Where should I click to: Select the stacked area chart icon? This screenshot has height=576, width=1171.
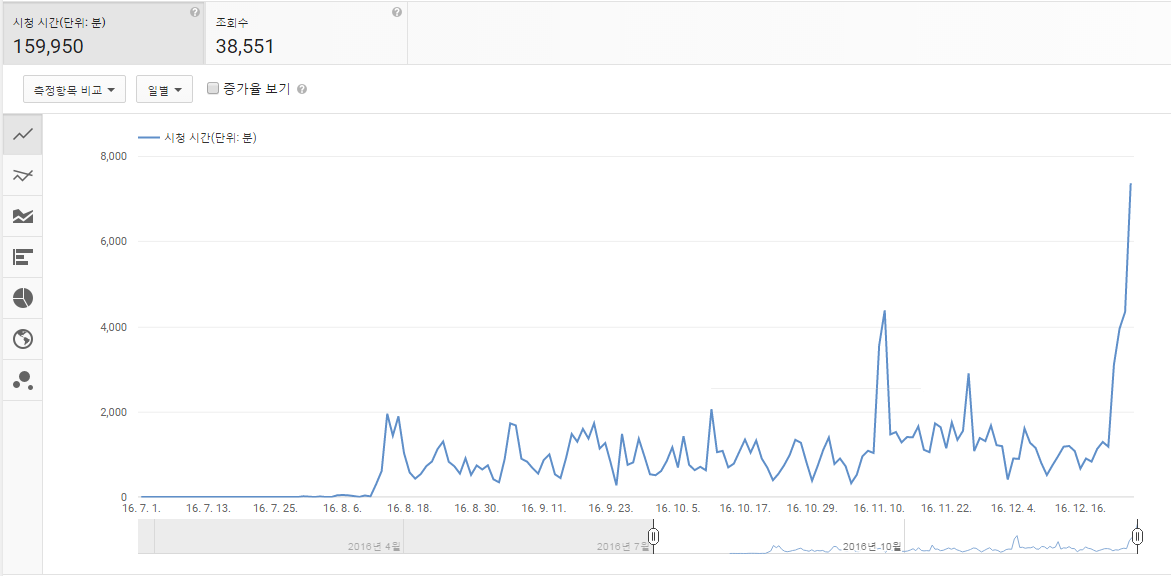coord(22,216)
